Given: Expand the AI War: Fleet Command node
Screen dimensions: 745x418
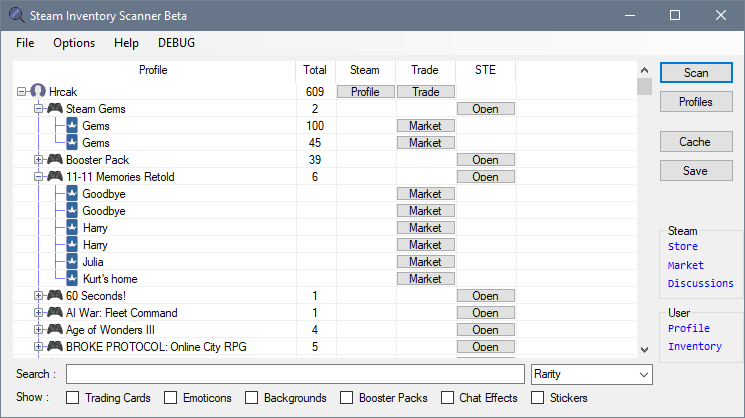Looking at the screenshot, I should coord(38,313).
